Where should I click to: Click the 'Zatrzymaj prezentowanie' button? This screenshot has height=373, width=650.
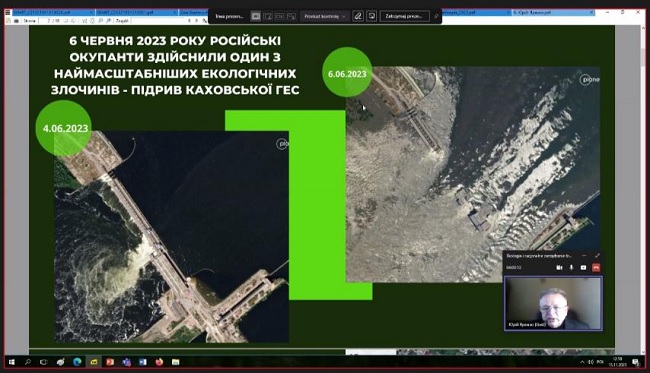(x=403, y=16)
